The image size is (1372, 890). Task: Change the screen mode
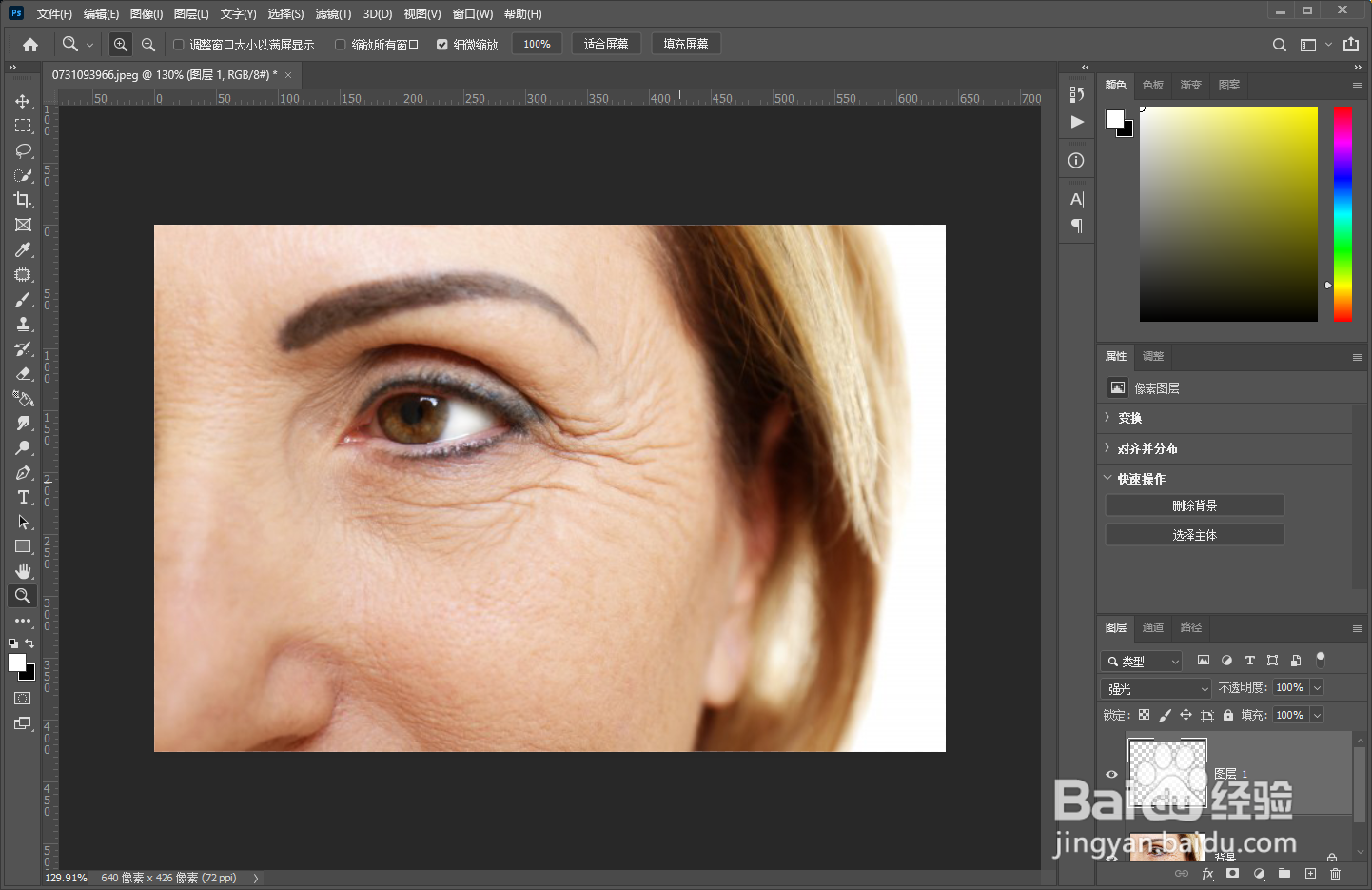click(x=23, y=723)
